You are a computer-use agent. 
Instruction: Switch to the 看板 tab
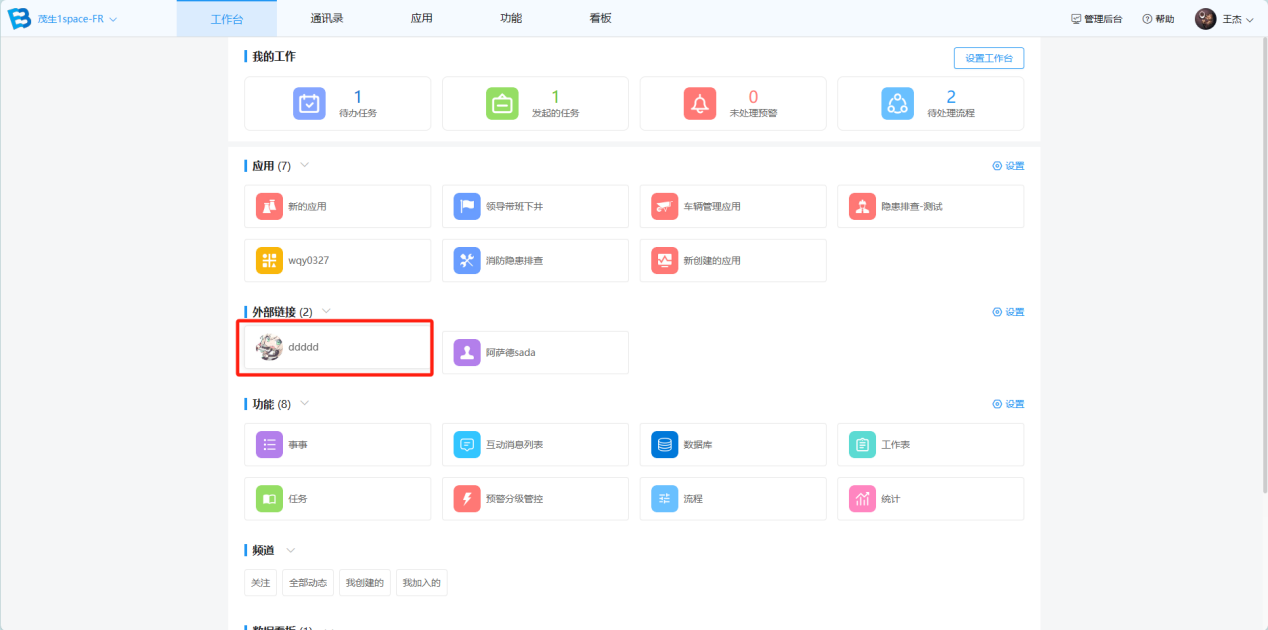(x=600, y=18)
